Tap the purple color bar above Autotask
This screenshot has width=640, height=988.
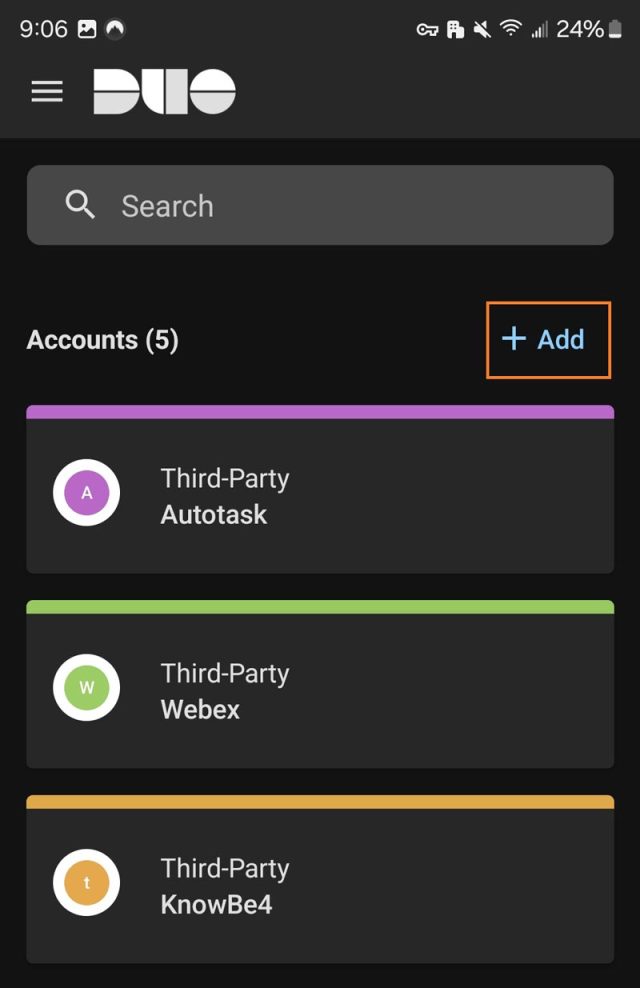coord(320,410)
